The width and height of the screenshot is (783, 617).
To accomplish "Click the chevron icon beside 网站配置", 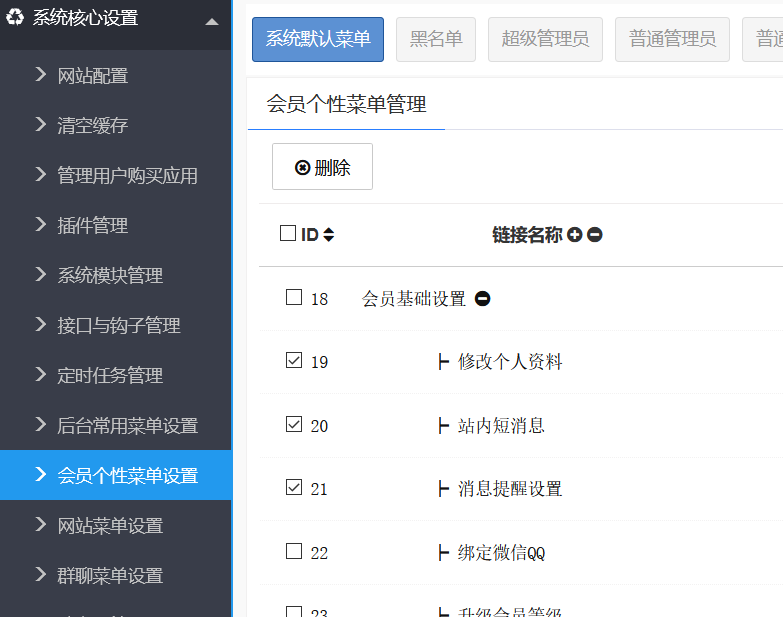I will [x=41, y=75].
